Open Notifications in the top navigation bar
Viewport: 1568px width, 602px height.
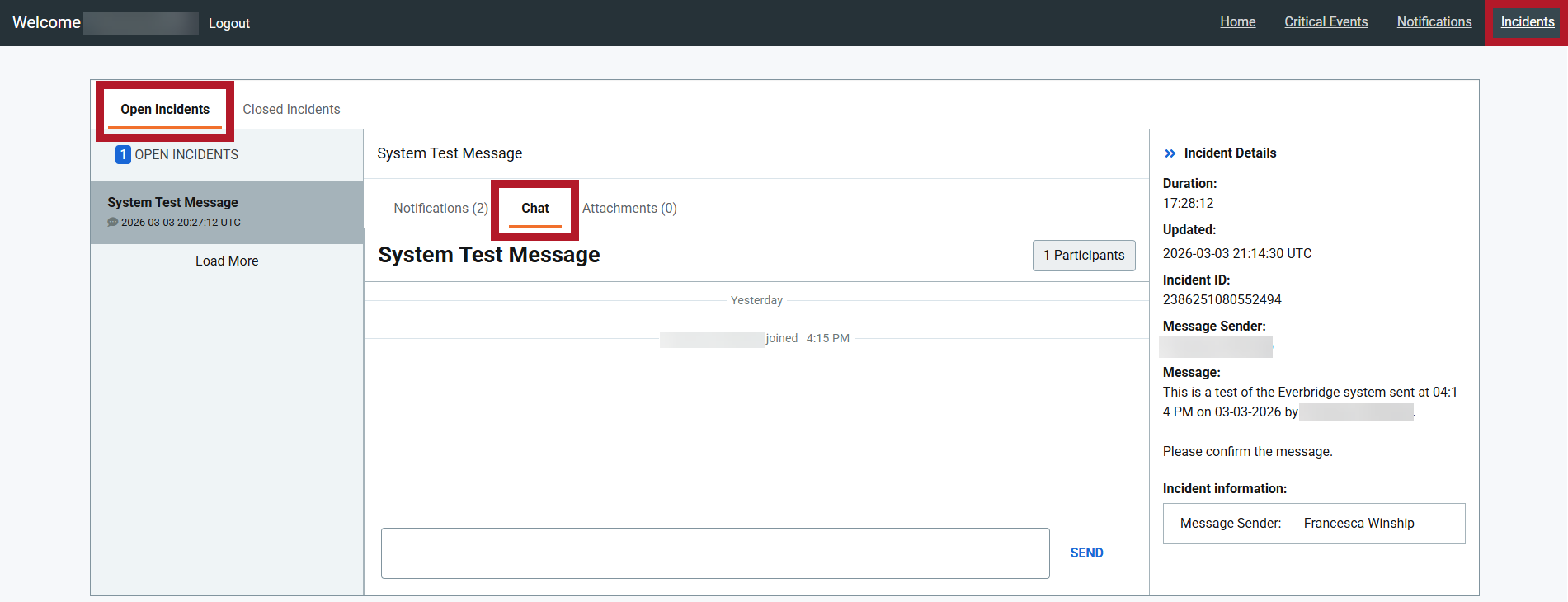[1434, 22]
